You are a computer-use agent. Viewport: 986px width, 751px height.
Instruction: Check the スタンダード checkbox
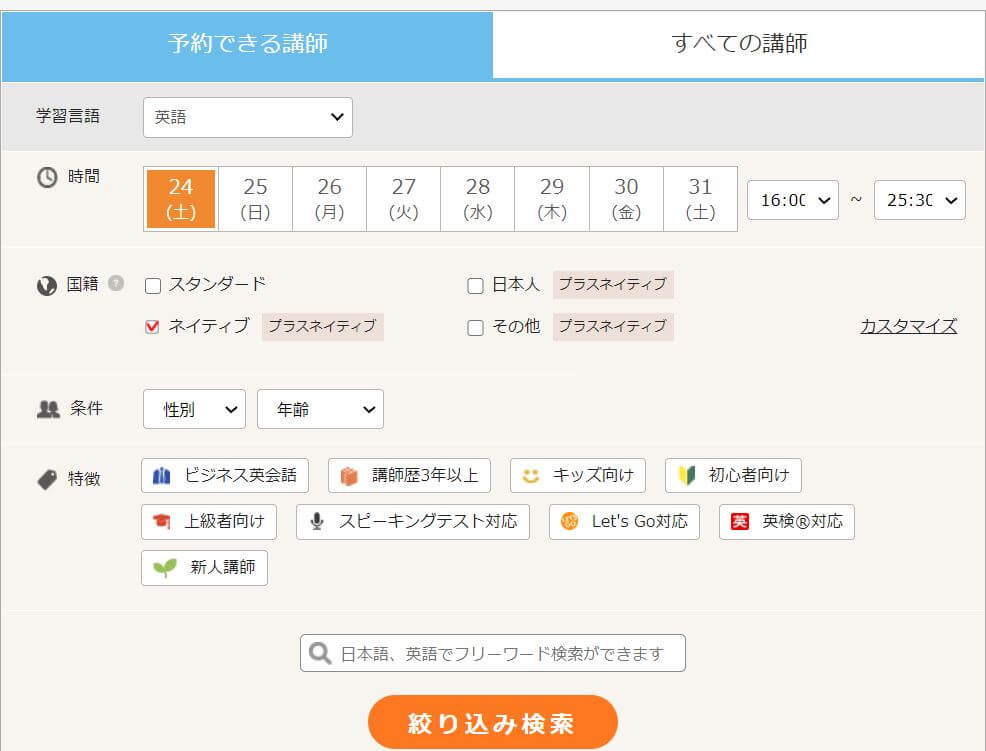[x=152, y=284]
